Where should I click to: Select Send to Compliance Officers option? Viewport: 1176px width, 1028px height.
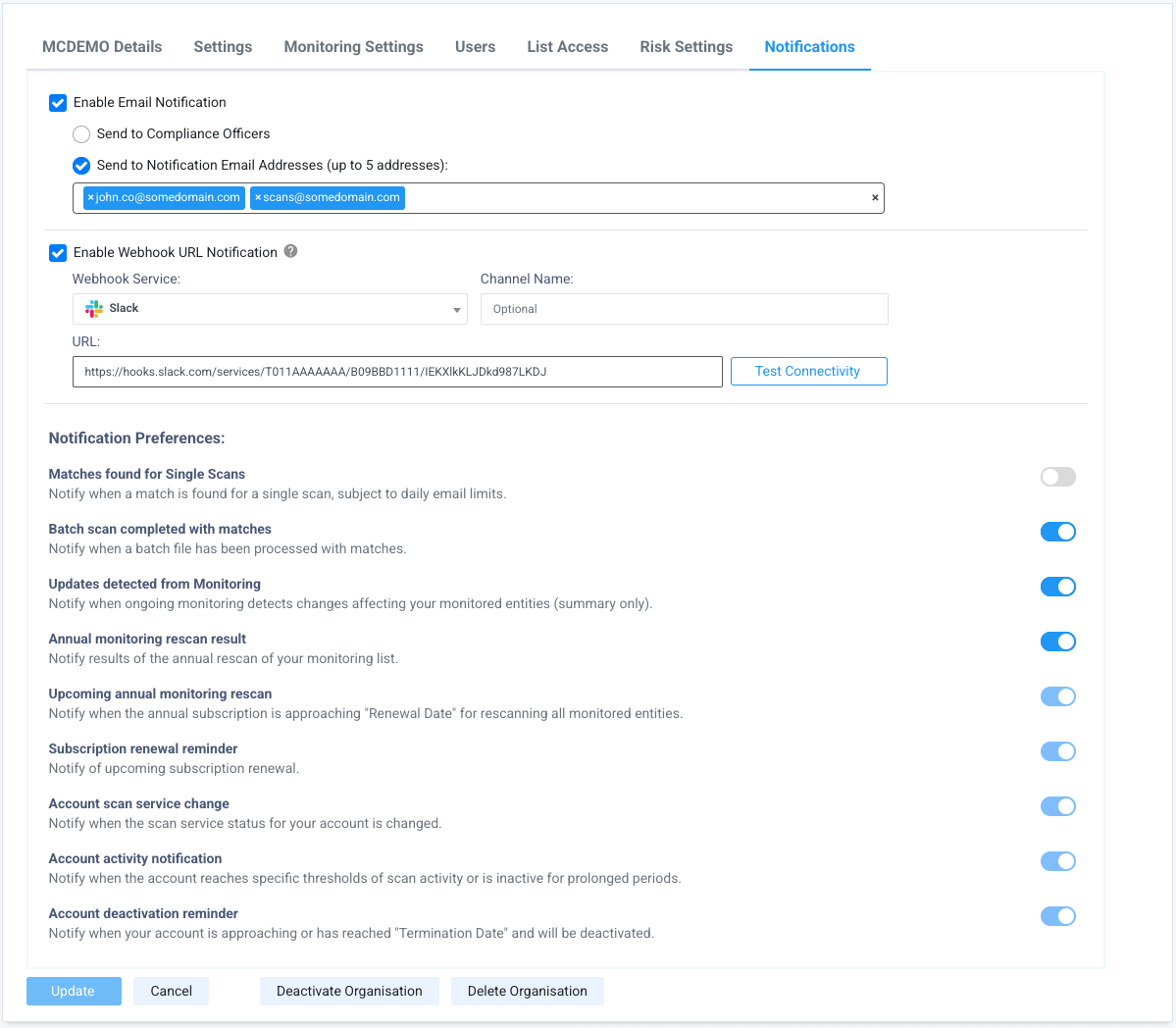click(81, 134)
